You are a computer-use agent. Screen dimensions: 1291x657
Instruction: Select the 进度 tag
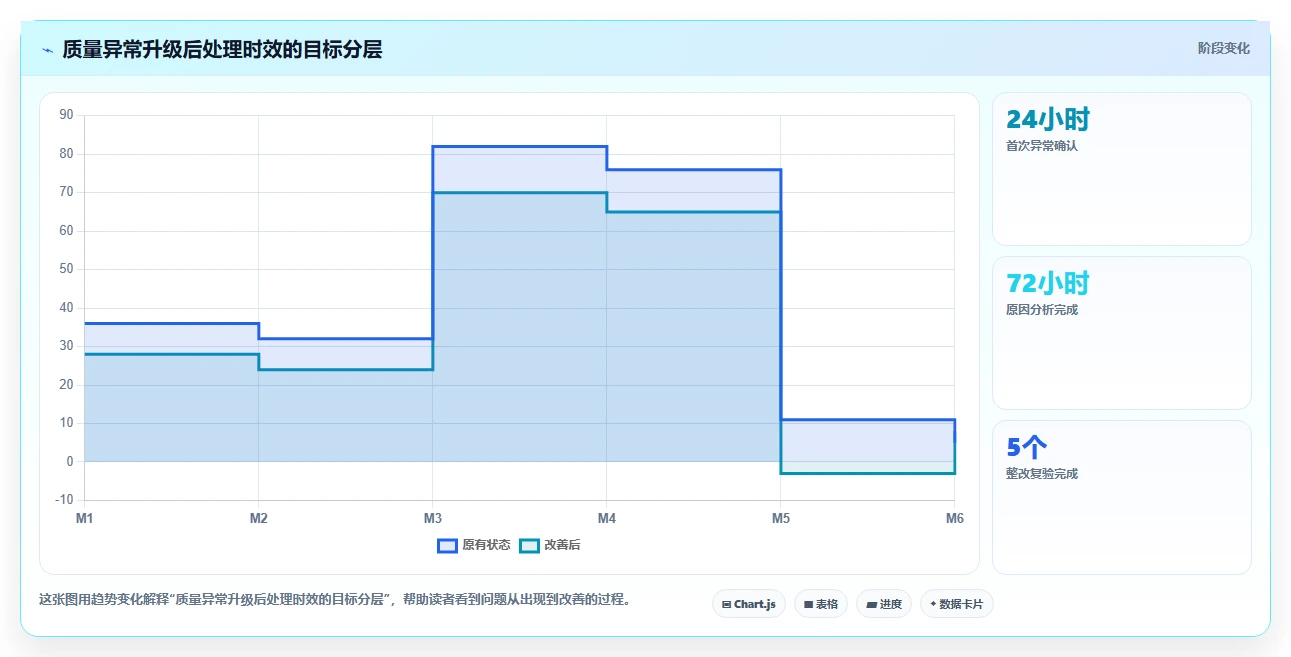[x=884, y=604]
